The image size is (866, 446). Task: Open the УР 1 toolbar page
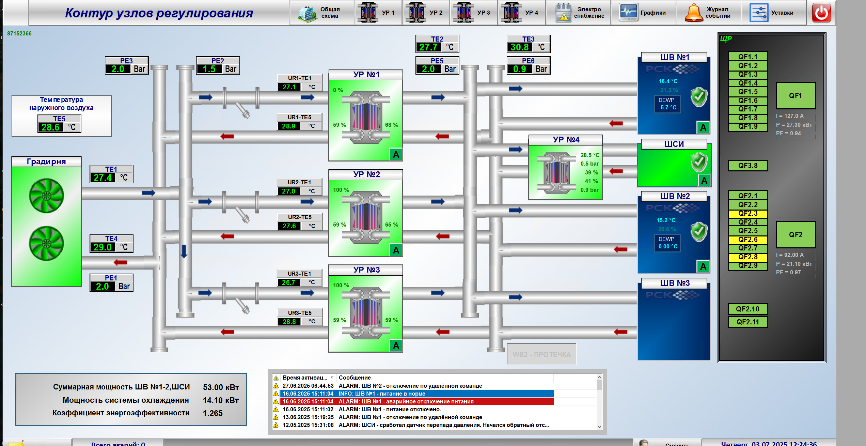tap(378, 13)
